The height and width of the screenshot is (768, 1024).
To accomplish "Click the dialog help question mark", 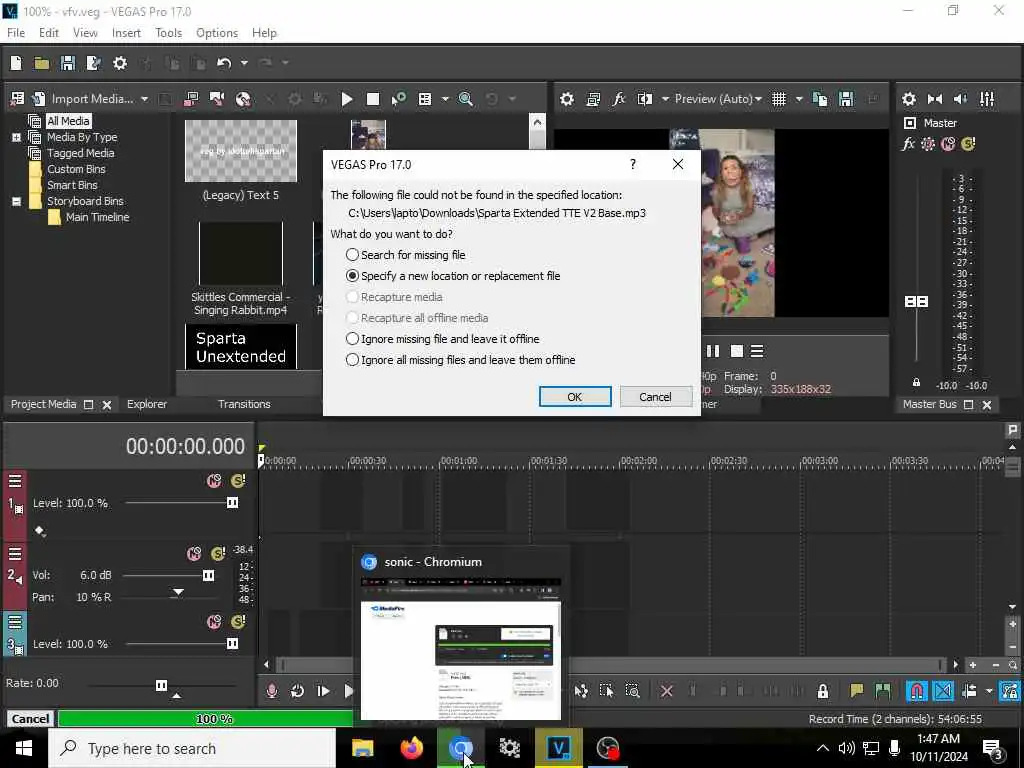I will pyautogui.click(x=633, y=164).
